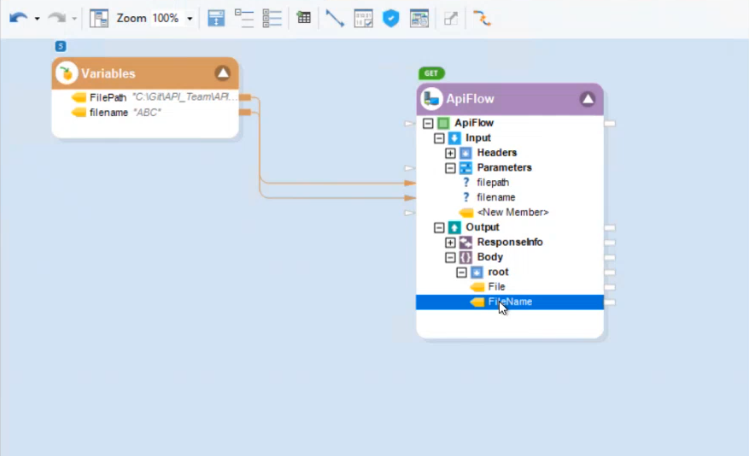Click the ApiFlow root node input port
This screenshot has width=749, height=456.
tap(409, 124)
